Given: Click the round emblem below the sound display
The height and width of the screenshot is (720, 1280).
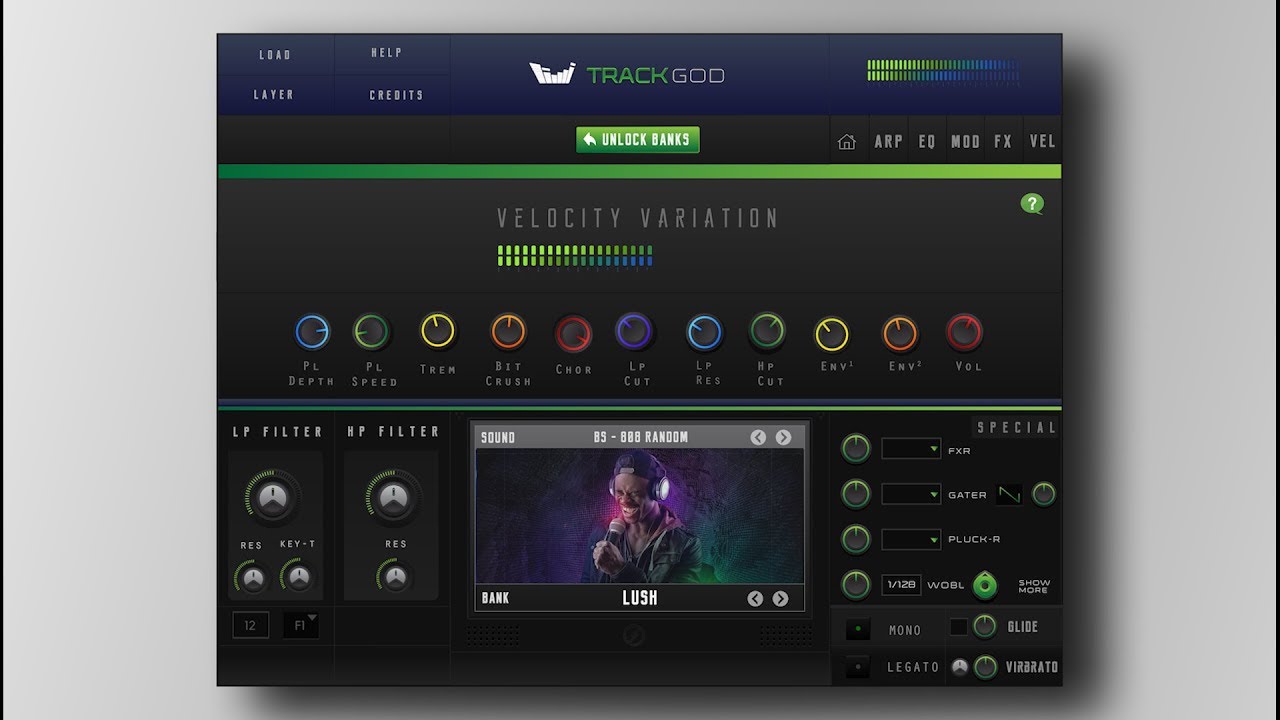Looking at the screenshot, I should [x=633, y=636].
